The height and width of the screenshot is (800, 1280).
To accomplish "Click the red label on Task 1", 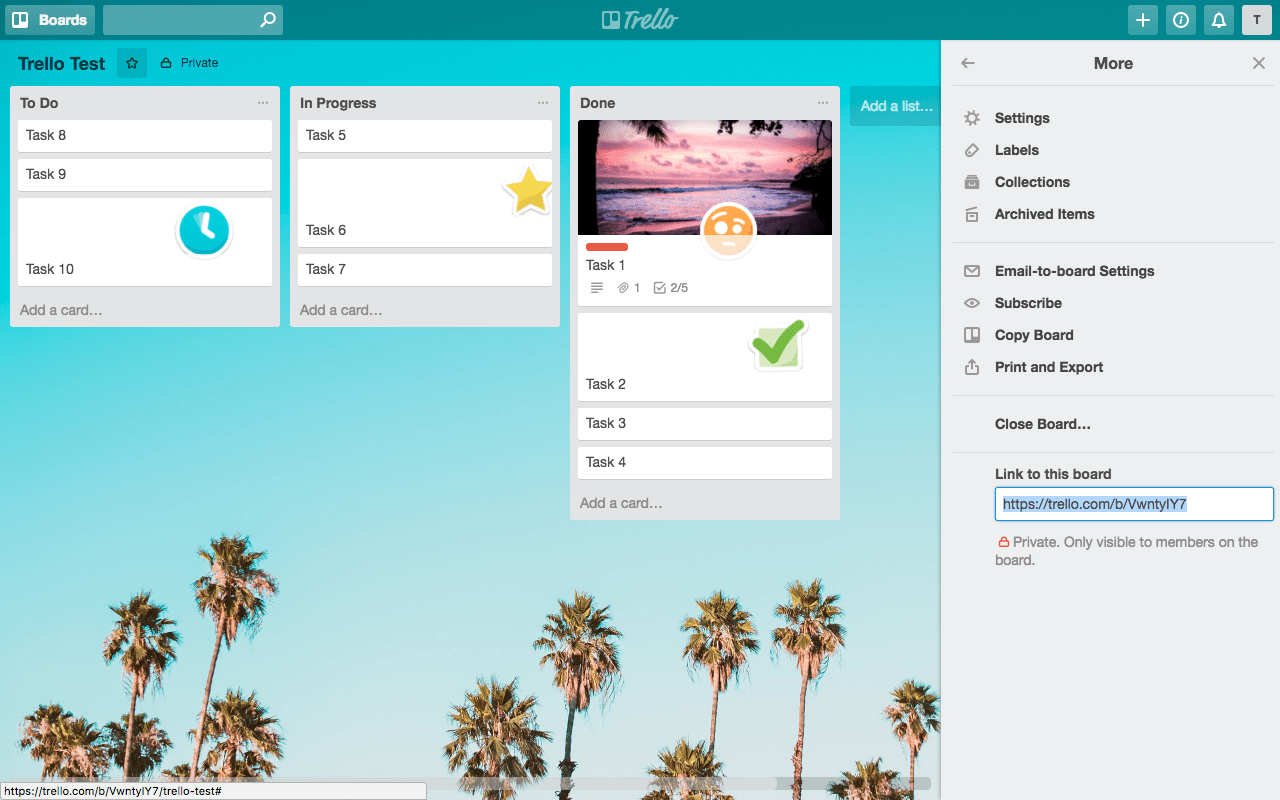I will [607, 247].
